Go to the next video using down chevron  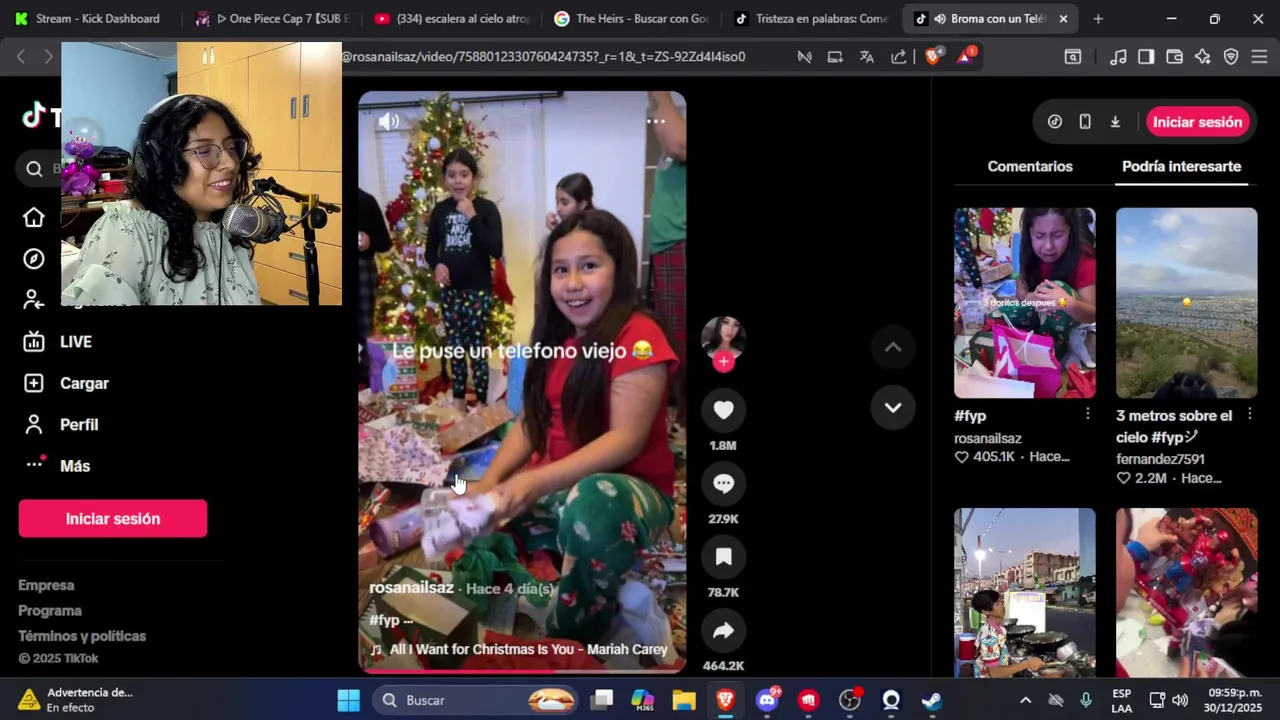coord(893,407)
